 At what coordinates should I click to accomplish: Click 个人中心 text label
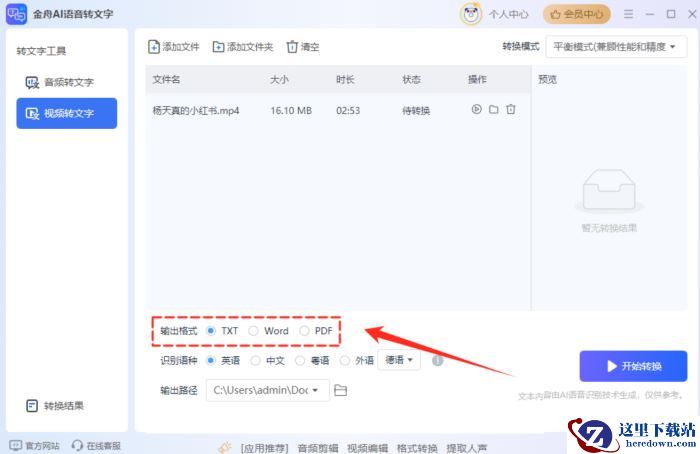(x=508, y=14)
